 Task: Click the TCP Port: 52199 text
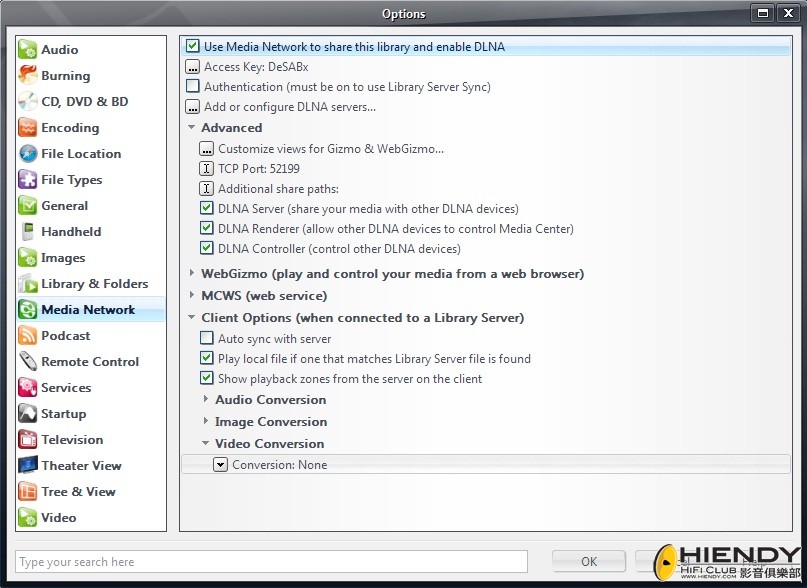(258, 169)
